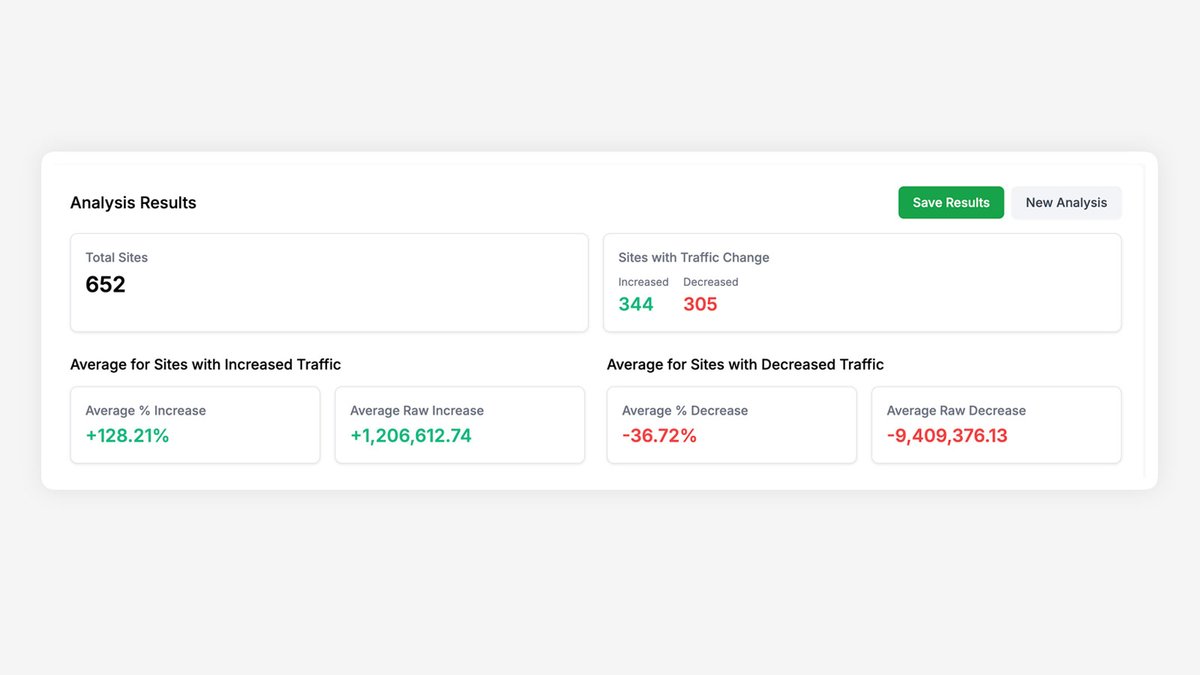Click the -36.72% decrease value
Viewport: 1200px width, 675px height.
pyautogui.click(x=660, y=436)
